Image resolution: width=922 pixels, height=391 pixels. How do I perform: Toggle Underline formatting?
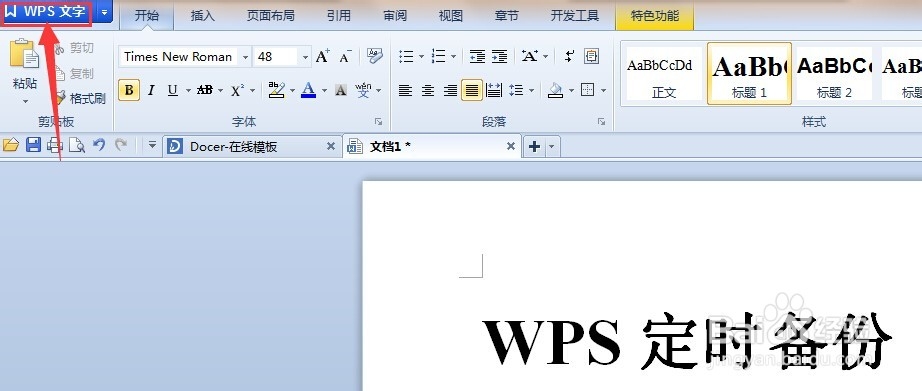click(173, 91)
